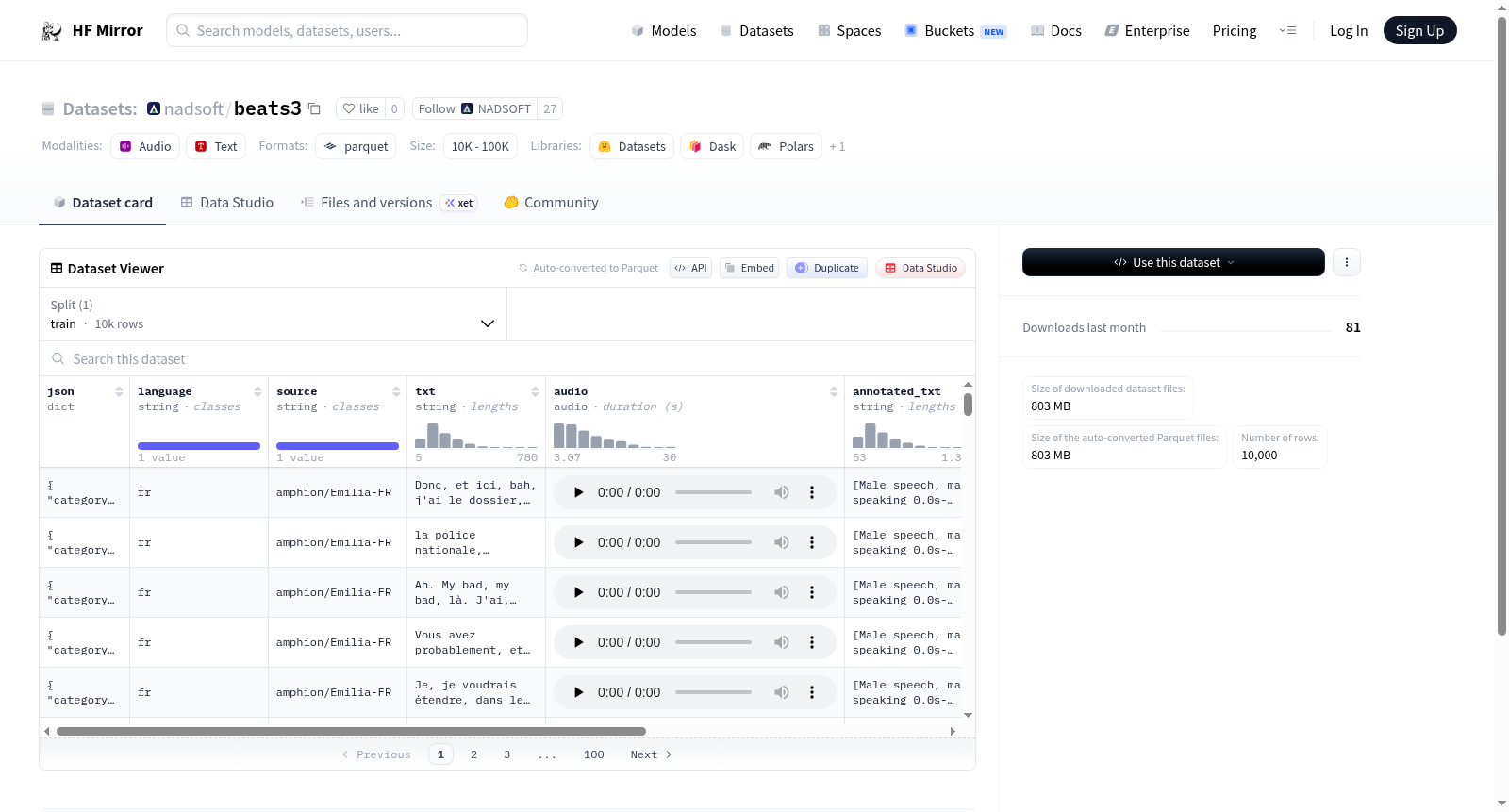This screenshot has height=812, width=1509.
Task: Open Enterprise in top navigation
Action: (1147, 30)
